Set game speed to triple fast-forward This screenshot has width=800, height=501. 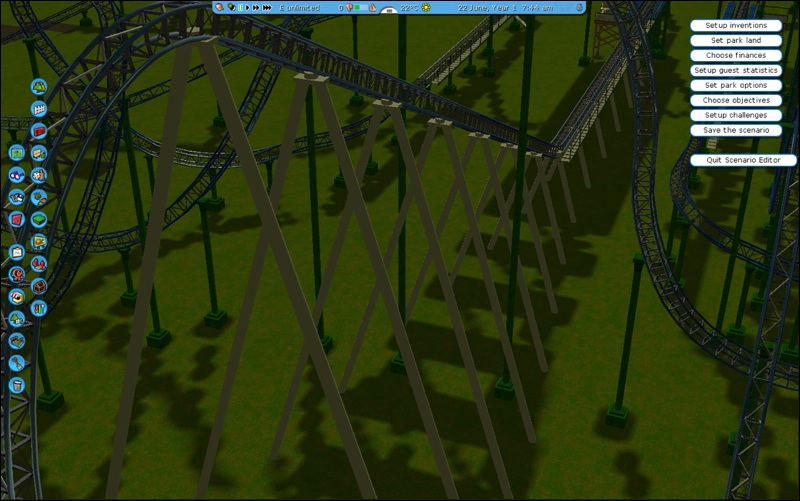267,8
